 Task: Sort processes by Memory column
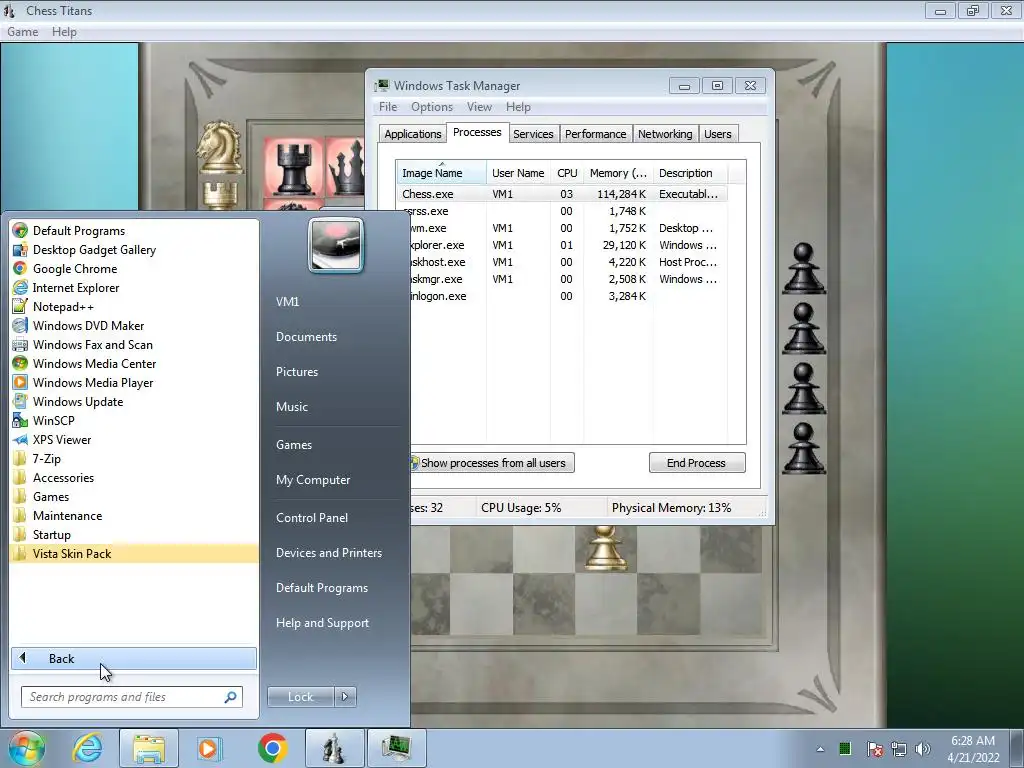click(618, 173)
